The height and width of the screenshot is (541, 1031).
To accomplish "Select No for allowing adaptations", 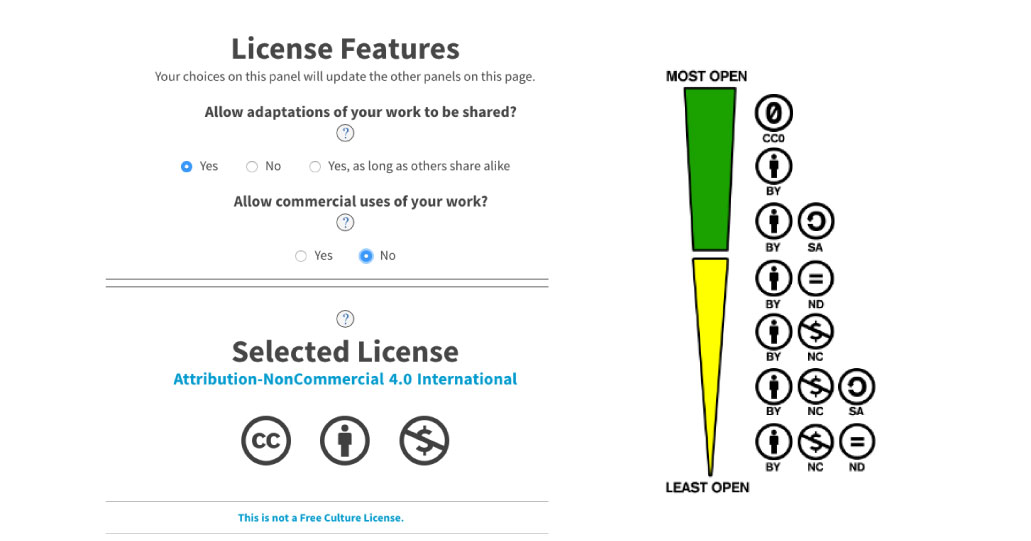I will click(252, 166).
